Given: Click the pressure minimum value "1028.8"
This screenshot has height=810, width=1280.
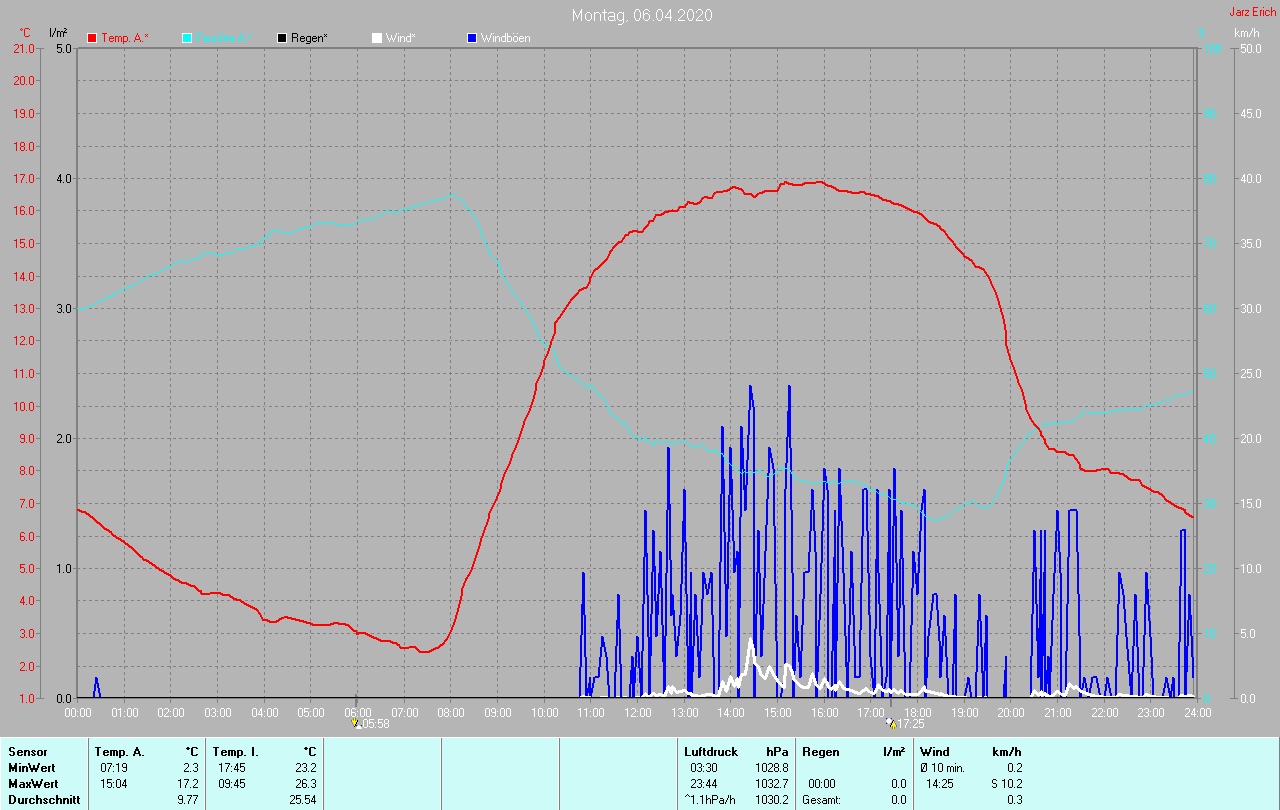Looking at the screenshot, I should [772, 767].
